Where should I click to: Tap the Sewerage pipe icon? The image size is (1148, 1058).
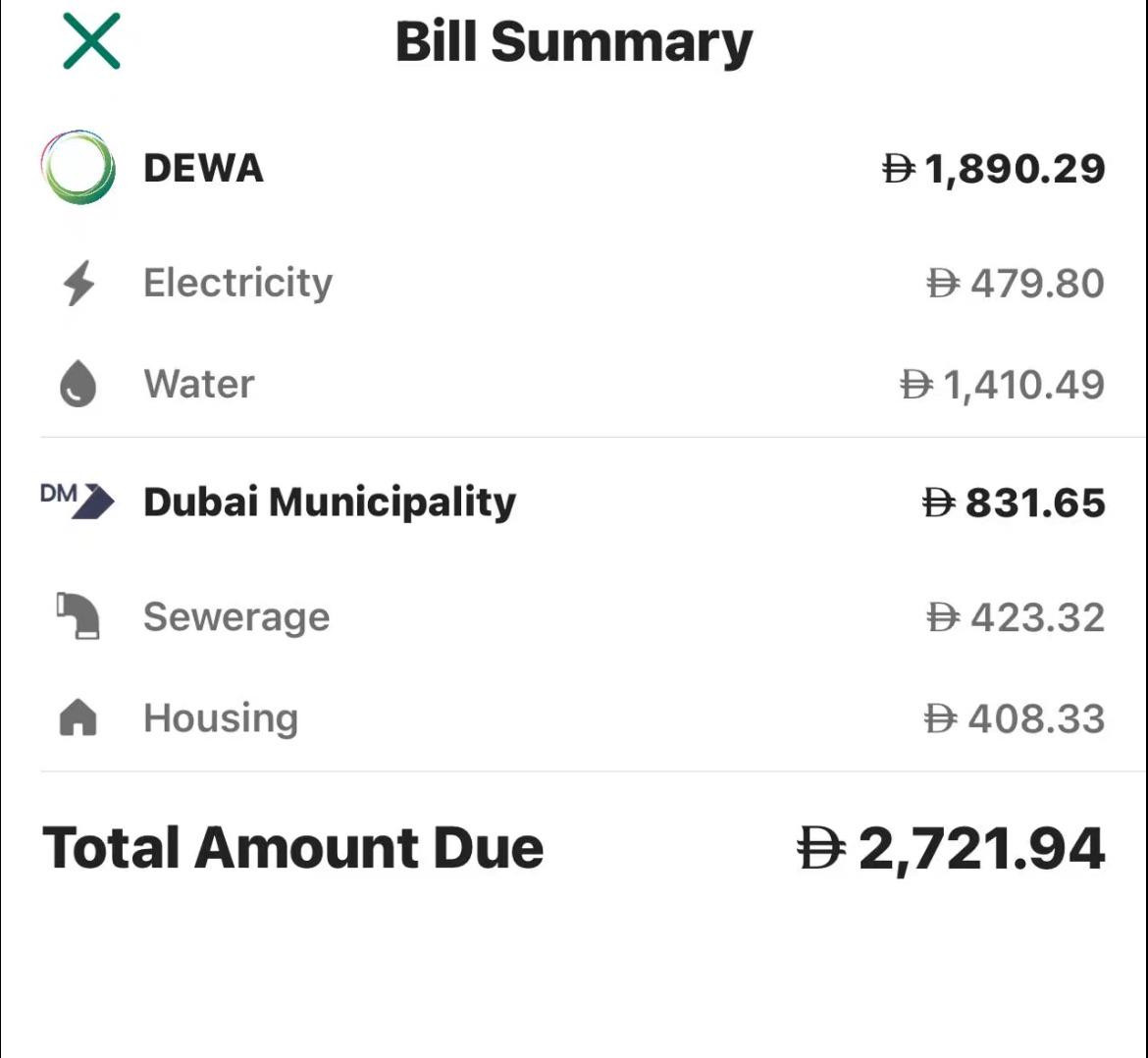coord(78,615)
